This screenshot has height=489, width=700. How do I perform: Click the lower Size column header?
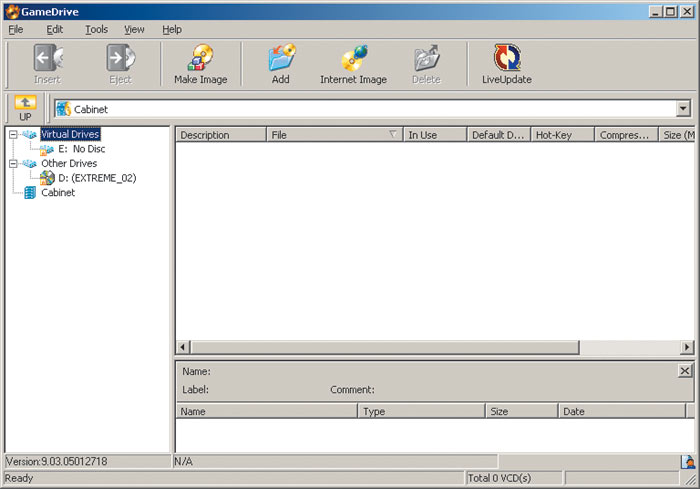coord(522,411)
